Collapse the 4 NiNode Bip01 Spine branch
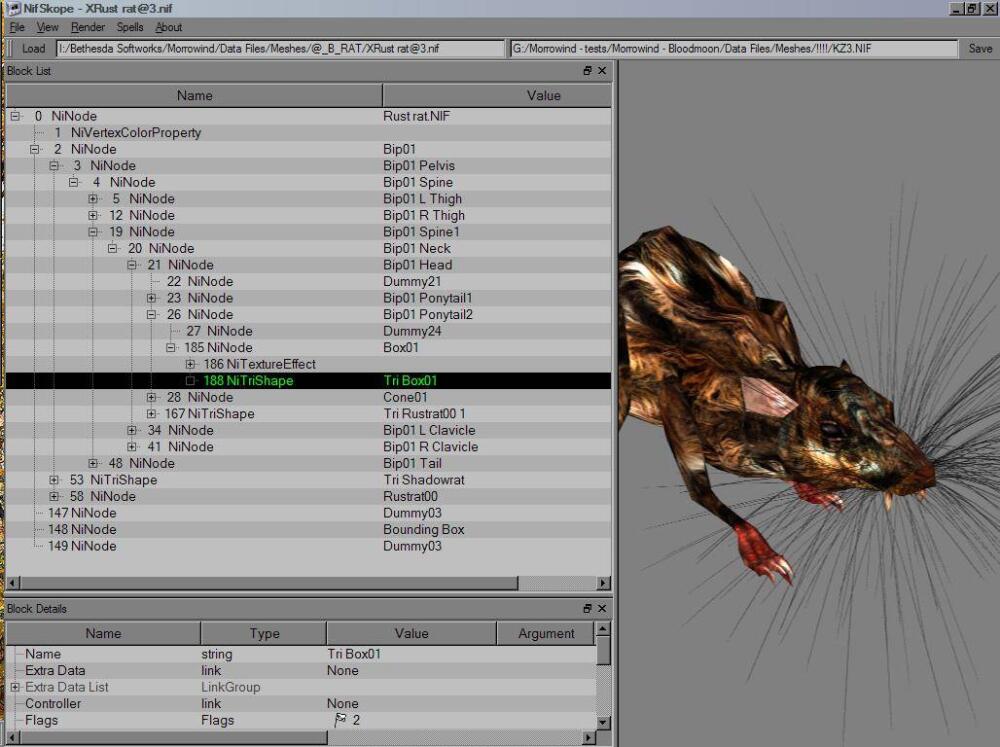The width and height of the screenshot is (1000, 747). tap(74, 182)
